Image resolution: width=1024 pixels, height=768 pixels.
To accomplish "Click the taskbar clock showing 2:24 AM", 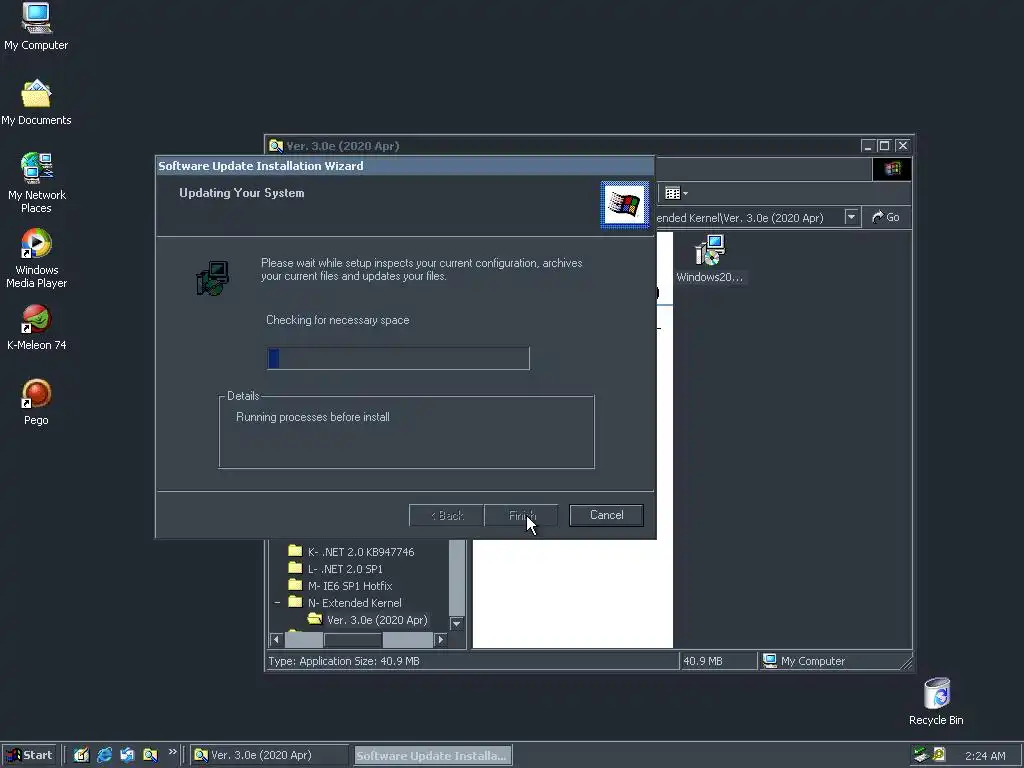I will click(x=985, y=756).
